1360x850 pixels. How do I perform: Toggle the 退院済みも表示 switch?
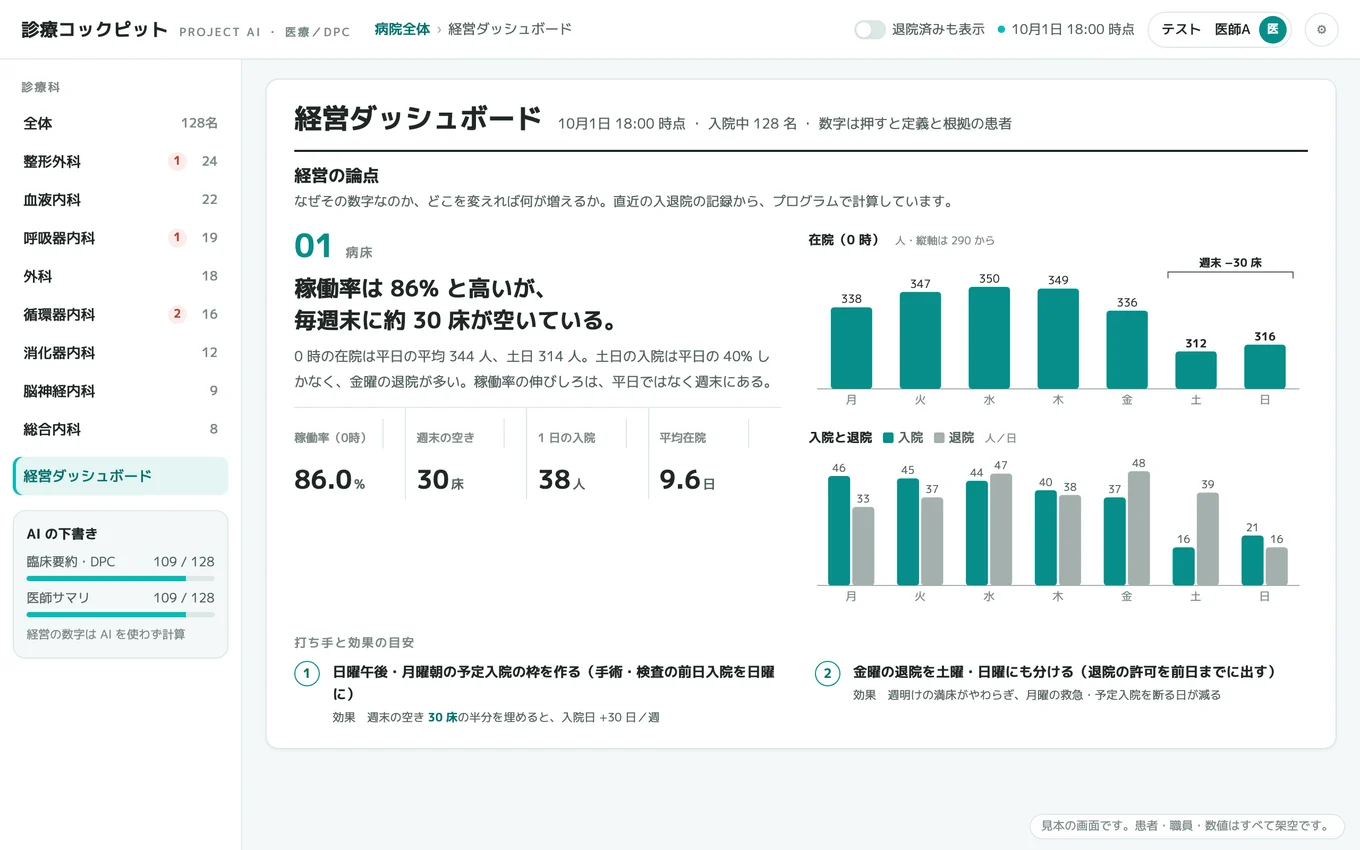[x=870, y=30]
